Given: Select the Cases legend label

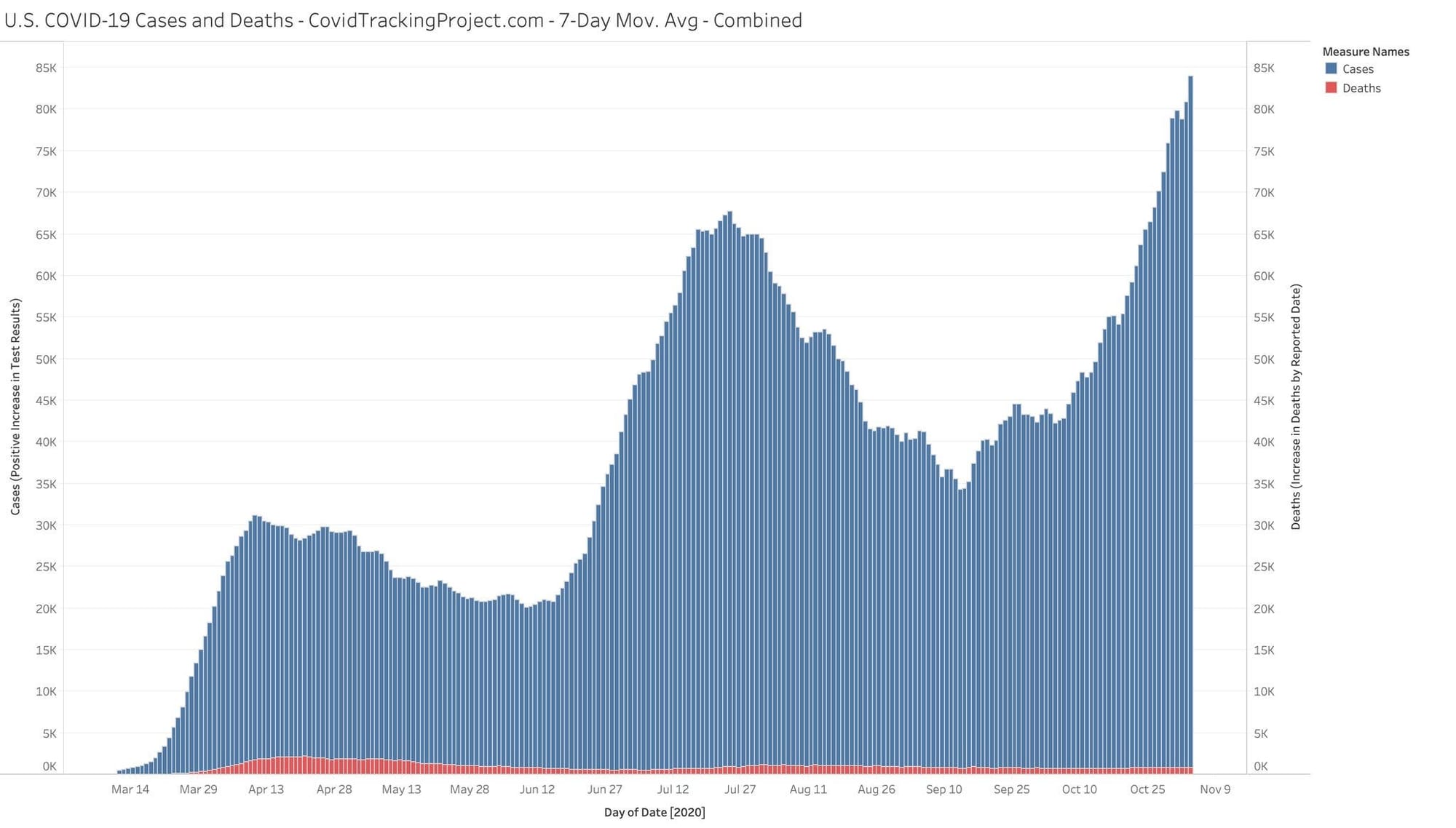Looking at the screenshot, I should [1358, 69].
